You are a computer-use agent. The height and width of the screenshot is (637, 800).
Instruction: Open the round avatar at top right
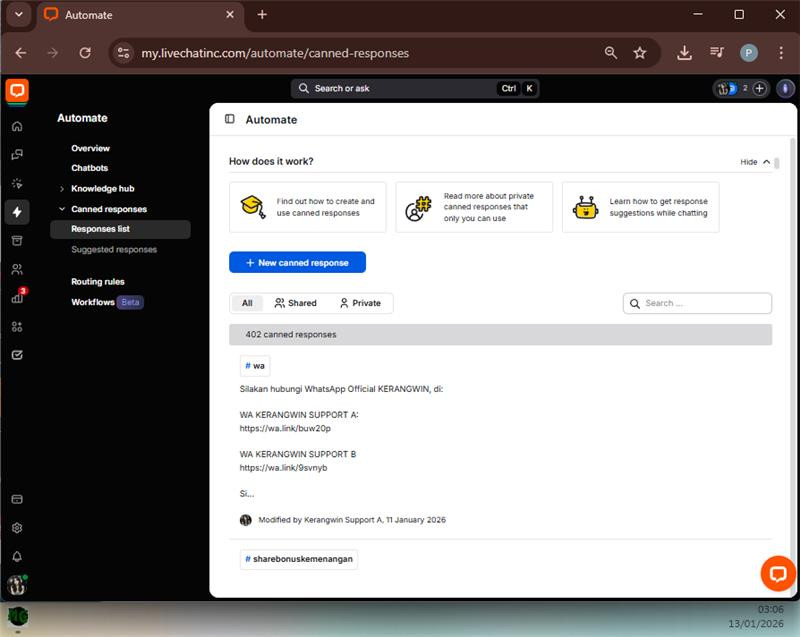(x=785, y=88)
